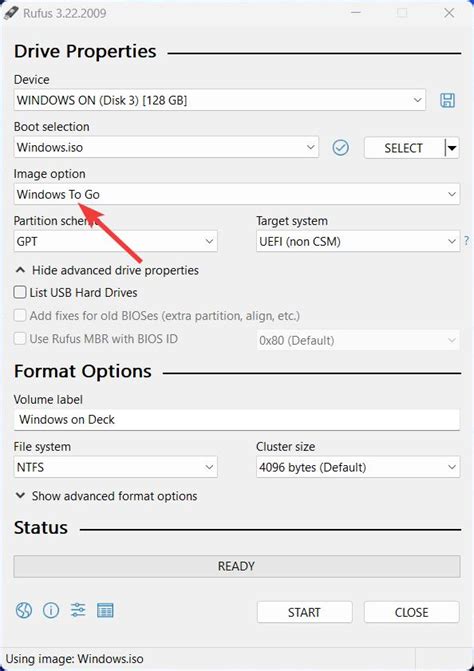Viewport: 474px width, 671px height.
Task: Click the Rufus USB icon in title bar
Action: 11,12
